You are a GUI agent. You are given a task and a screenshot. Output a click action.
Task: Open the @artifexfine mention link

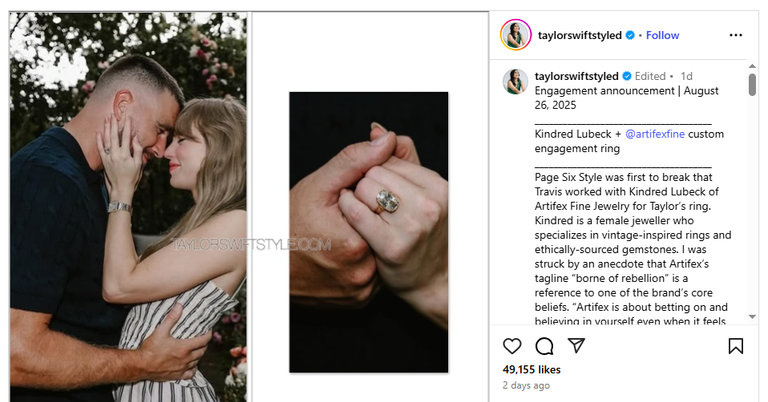coord(659,134)
